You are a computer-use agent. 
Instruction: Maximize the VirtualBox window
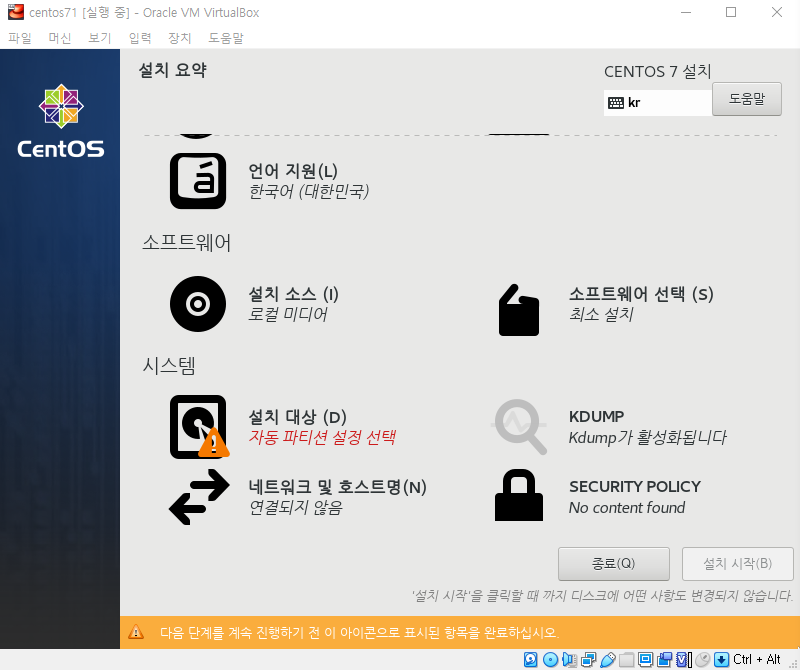pyautogui.click(x=731, y=12)
